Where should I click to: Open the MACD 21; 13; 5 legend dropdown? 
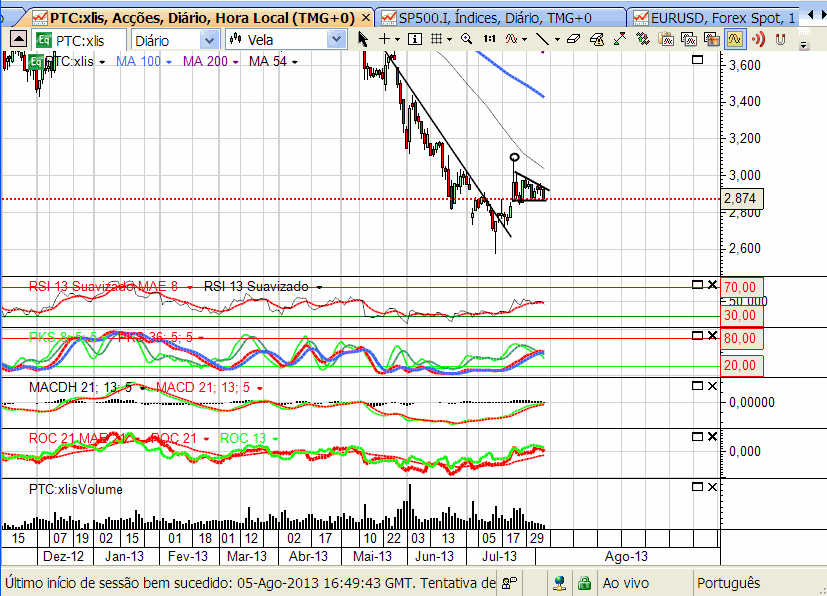(x=259, y=388)
